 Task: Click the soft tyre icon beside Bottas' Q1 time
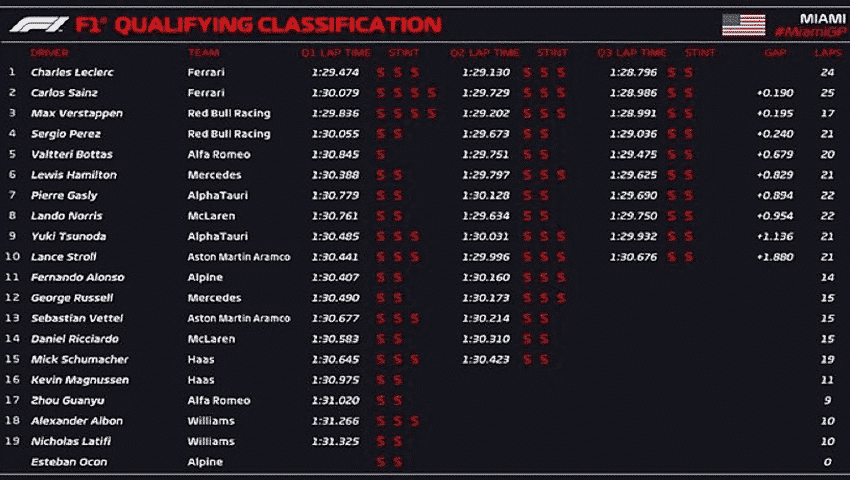click(381, 155)
